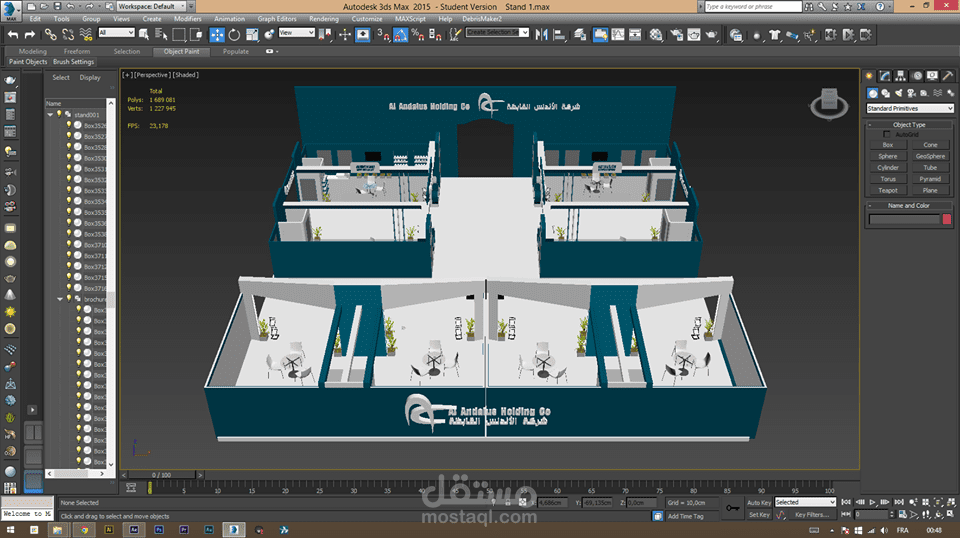
Task: Collapse the Object Type rollout
Action: [x=909, y=124]
